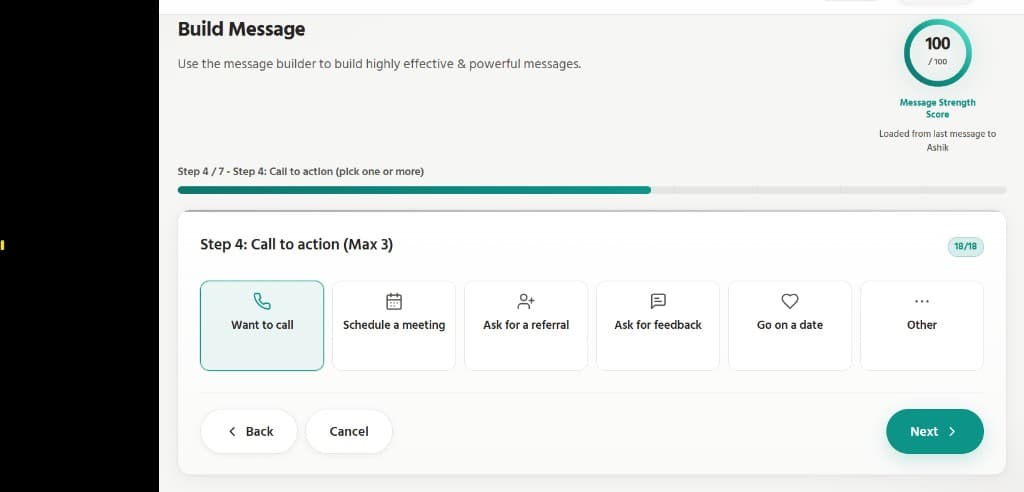Click the left chevron beside Back
Viewport: 1024px width, 492px height.
[x=233, y=431]
